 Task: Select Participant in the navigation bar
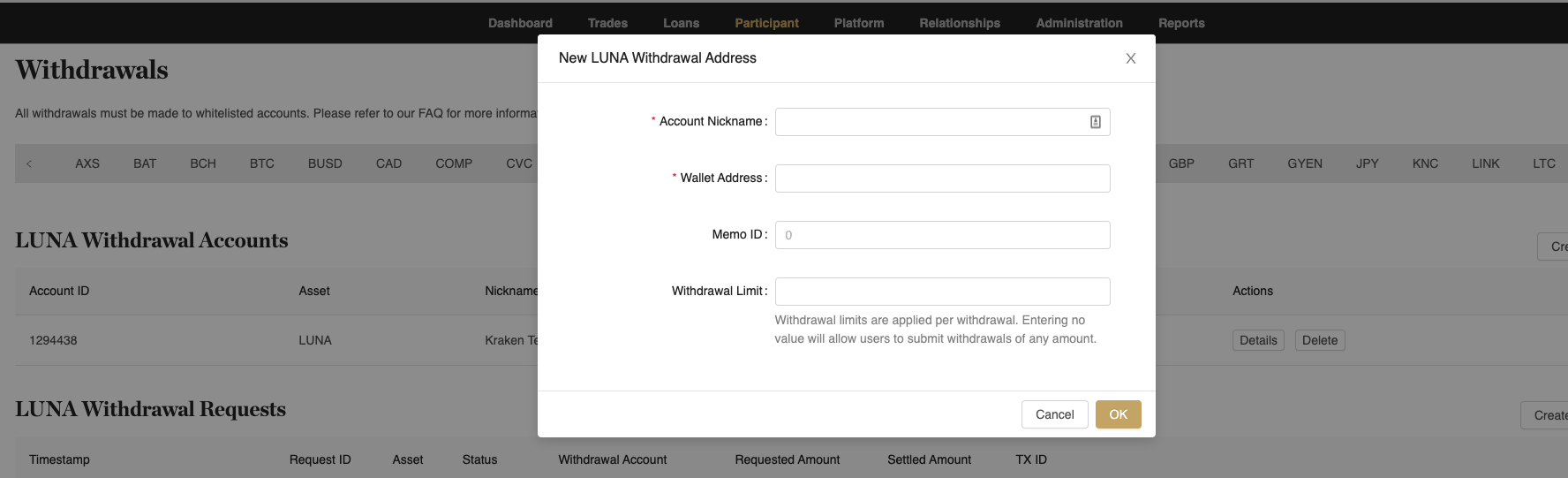click(x=766, y=23)
